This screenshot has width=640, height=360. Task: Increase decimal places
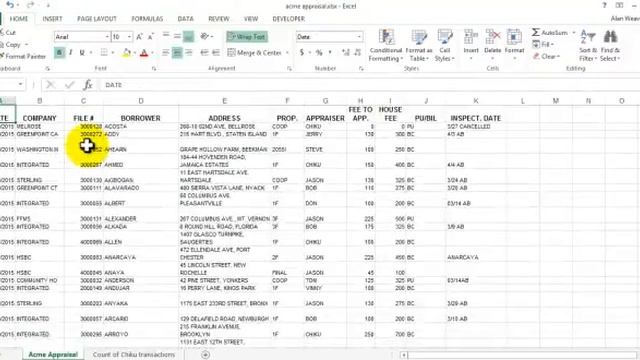[346, 53]
